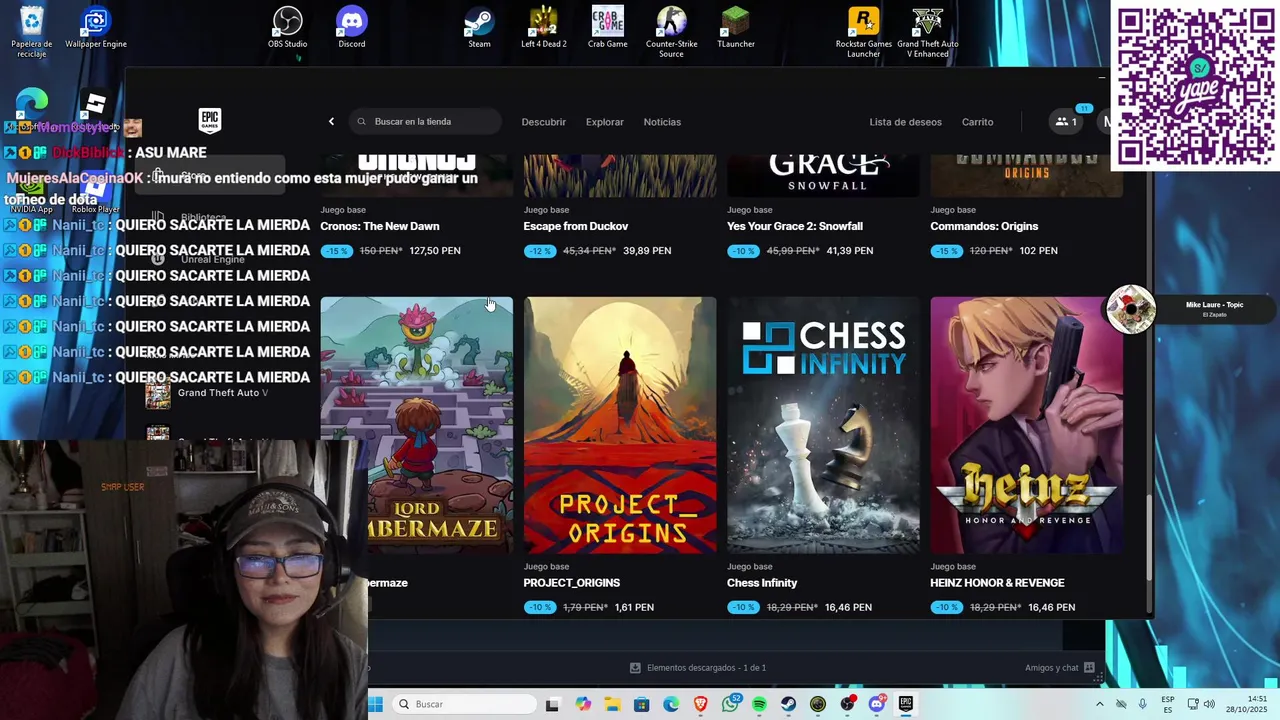Screen dimensions: 1280x720
Task: Open the friends icon showing count 1
Action: click(1066, 122)
